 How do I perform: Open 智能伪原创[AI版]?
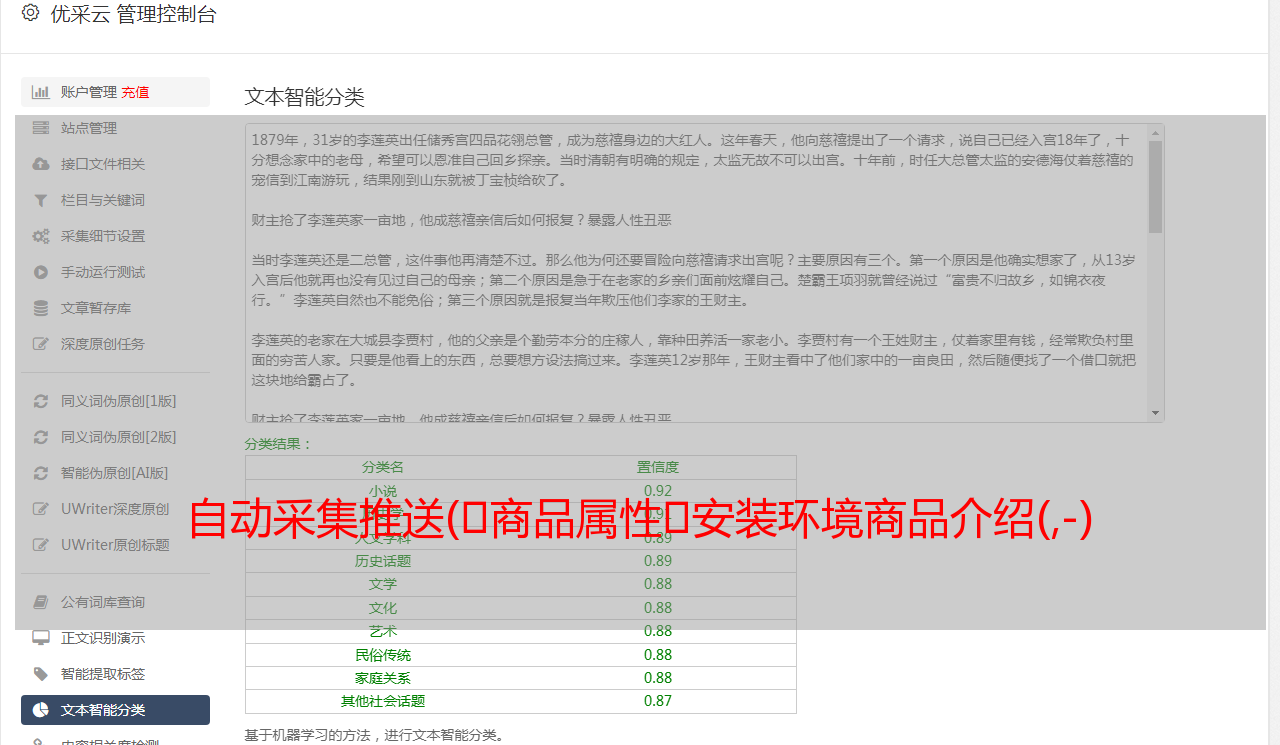tap(115, 473)
